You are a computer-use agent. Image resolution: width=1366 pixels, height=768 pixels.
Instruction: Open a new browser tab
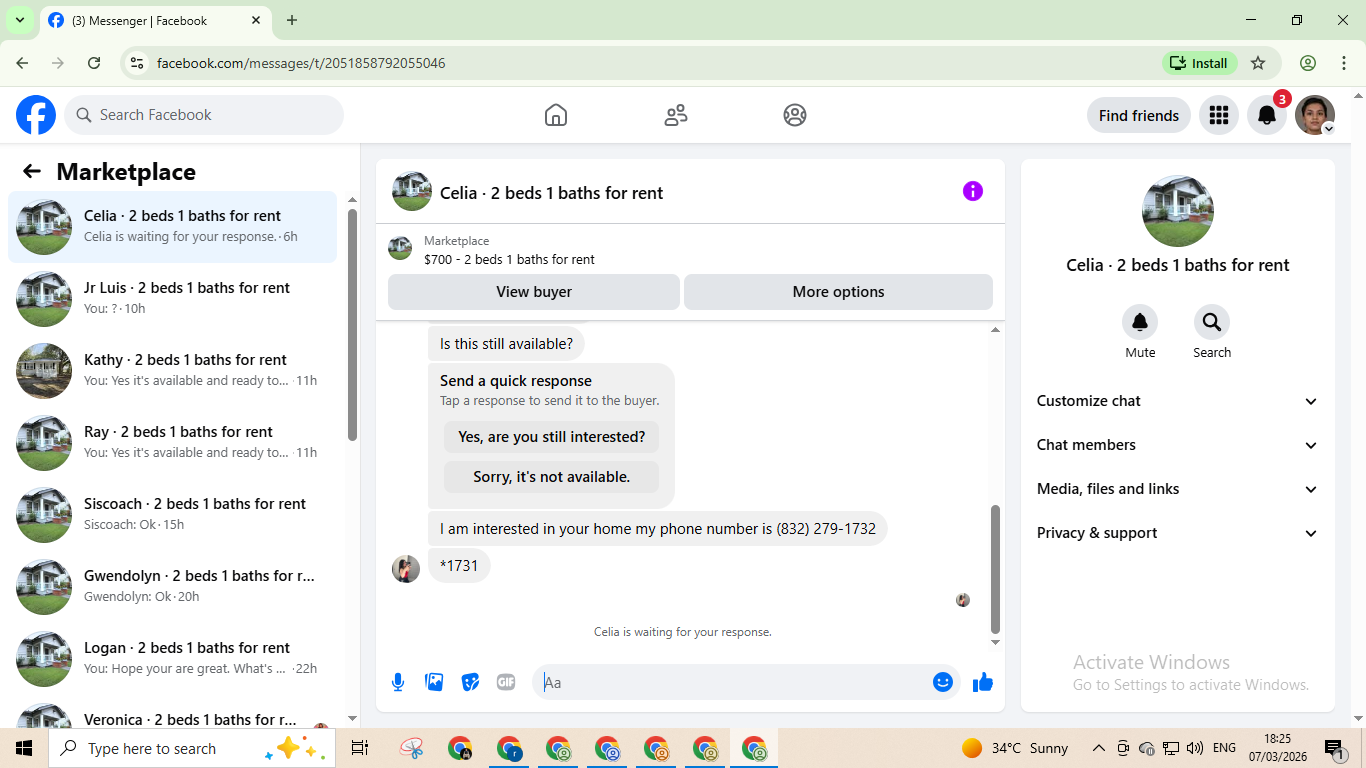coord(292,20)
